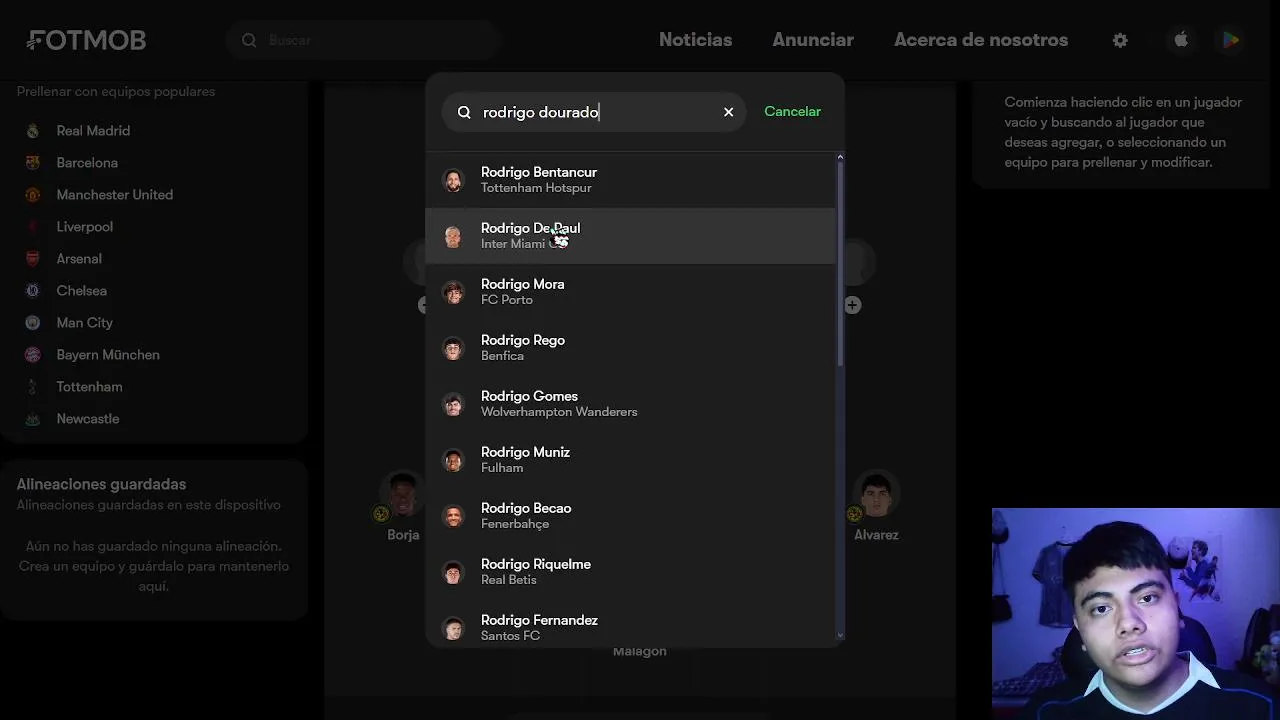Click Rodrigo Becao's avatar

pos(453,516)
